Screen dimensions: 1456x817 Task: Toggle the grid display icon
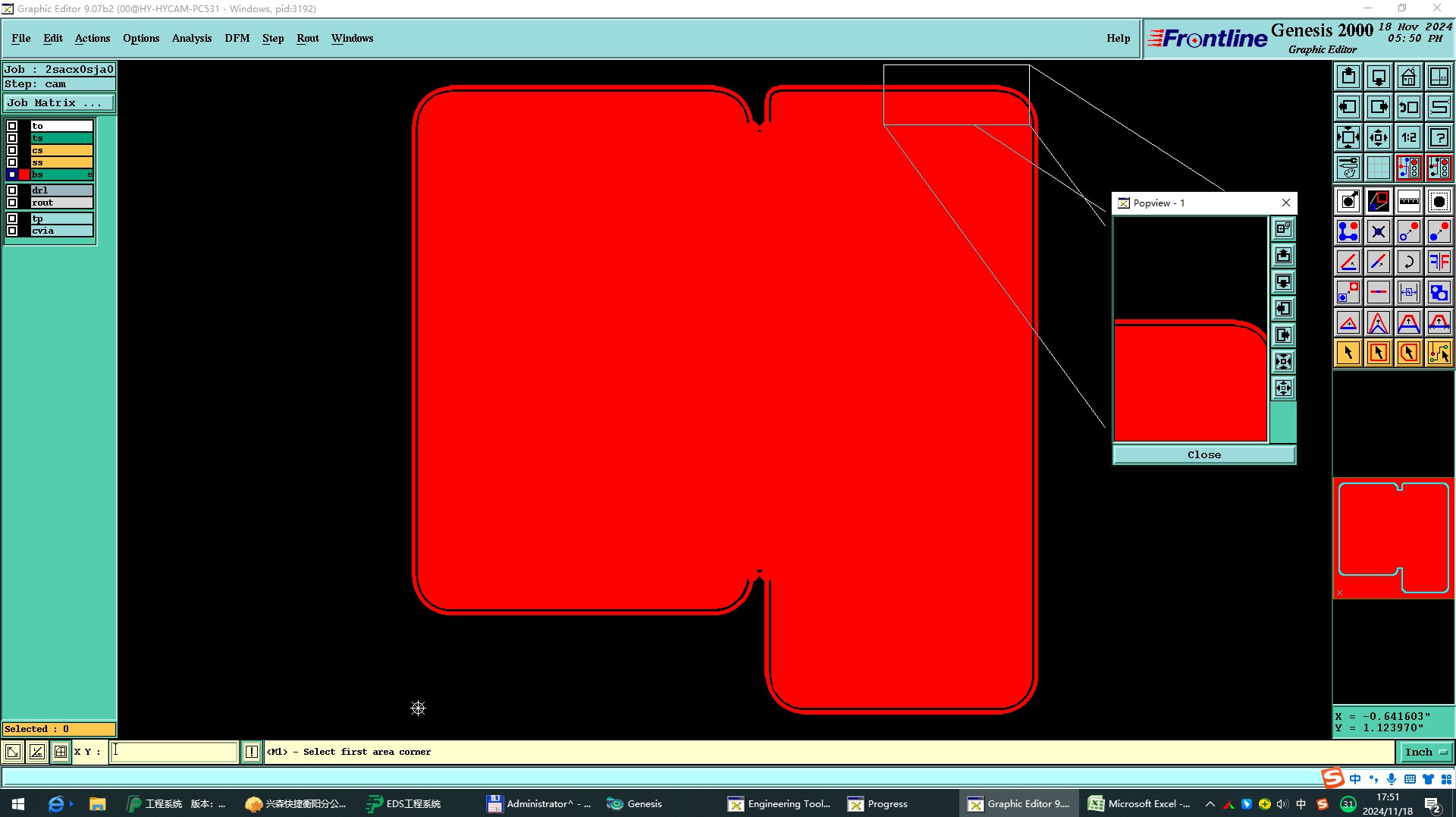[1379, 168]
